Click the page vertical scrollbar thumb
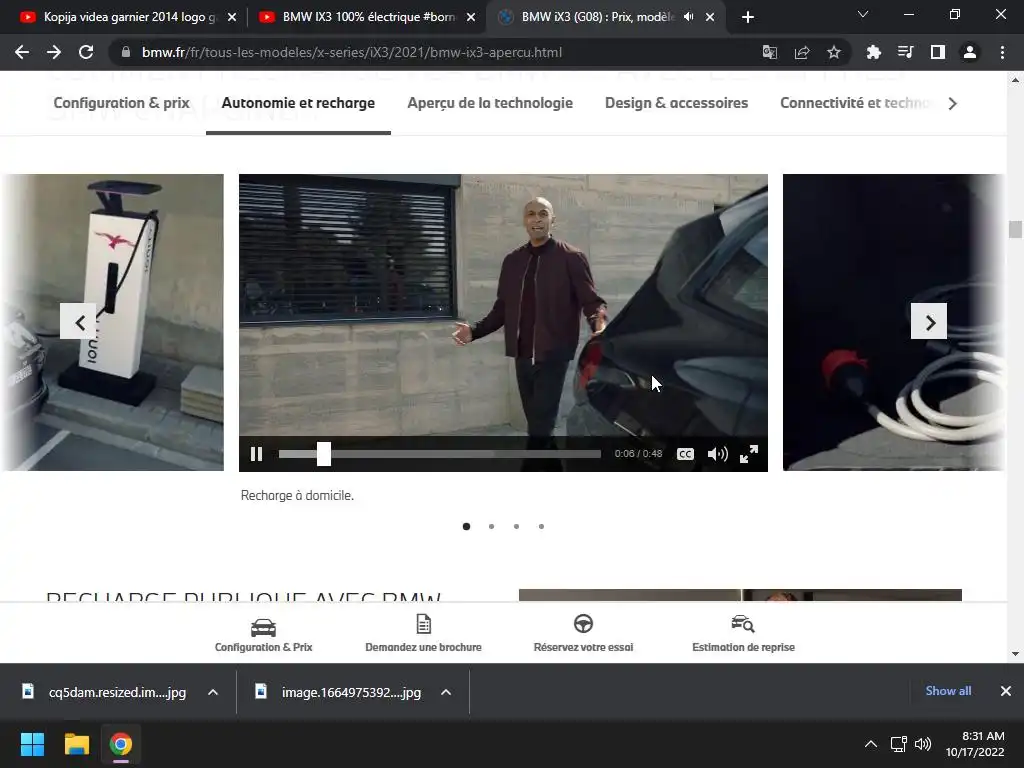Image resolution: width=1024 pixels, height=768 pixels. tap(1015, 229)
